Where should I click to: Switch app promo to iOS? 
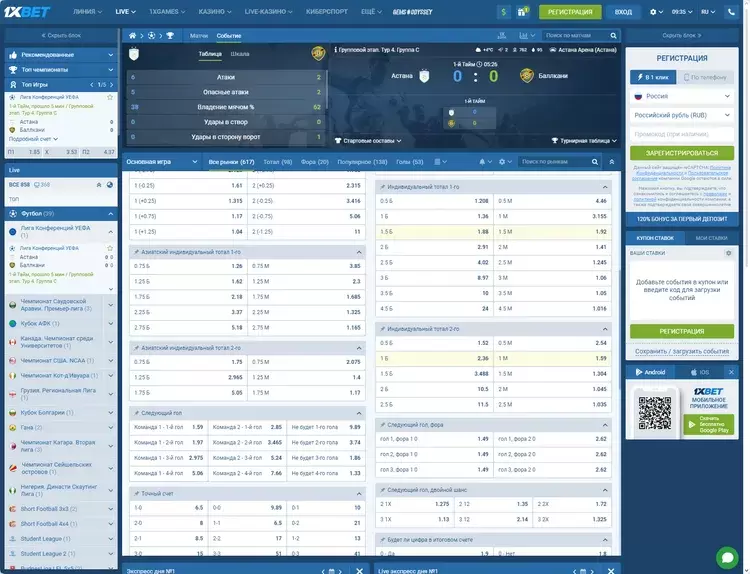point(700,372)
